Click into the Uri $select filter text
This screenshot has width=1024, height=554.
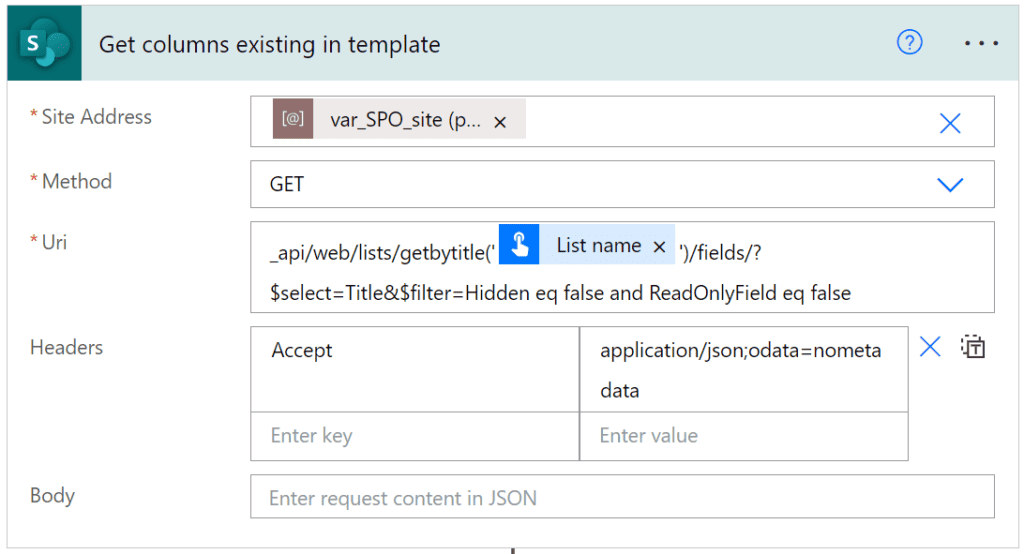point(560,293)
